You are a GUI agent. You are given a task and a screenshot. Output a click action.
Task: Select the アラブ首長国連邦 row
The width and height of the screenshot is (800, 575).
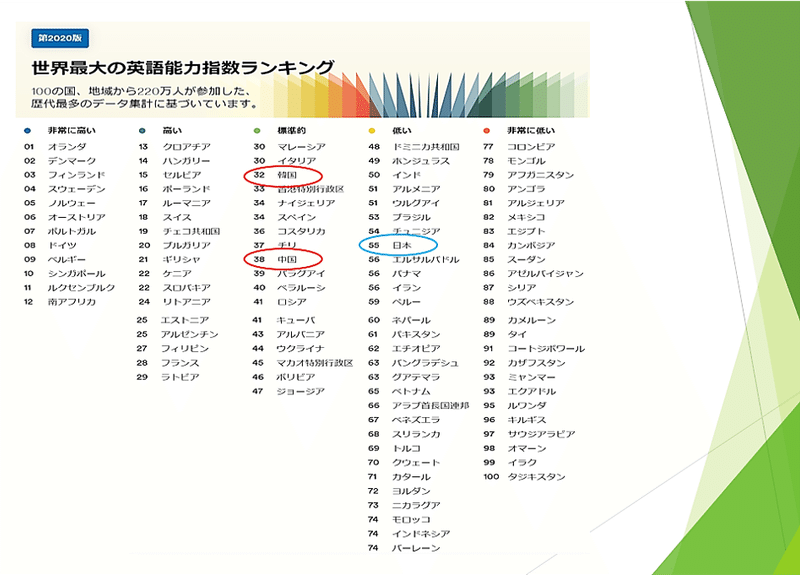[x=418, y=406]
